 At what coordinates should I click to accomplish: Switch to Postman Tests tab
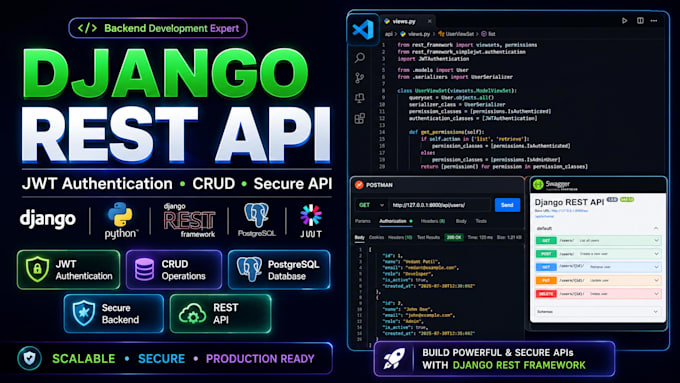pos(481,221)
